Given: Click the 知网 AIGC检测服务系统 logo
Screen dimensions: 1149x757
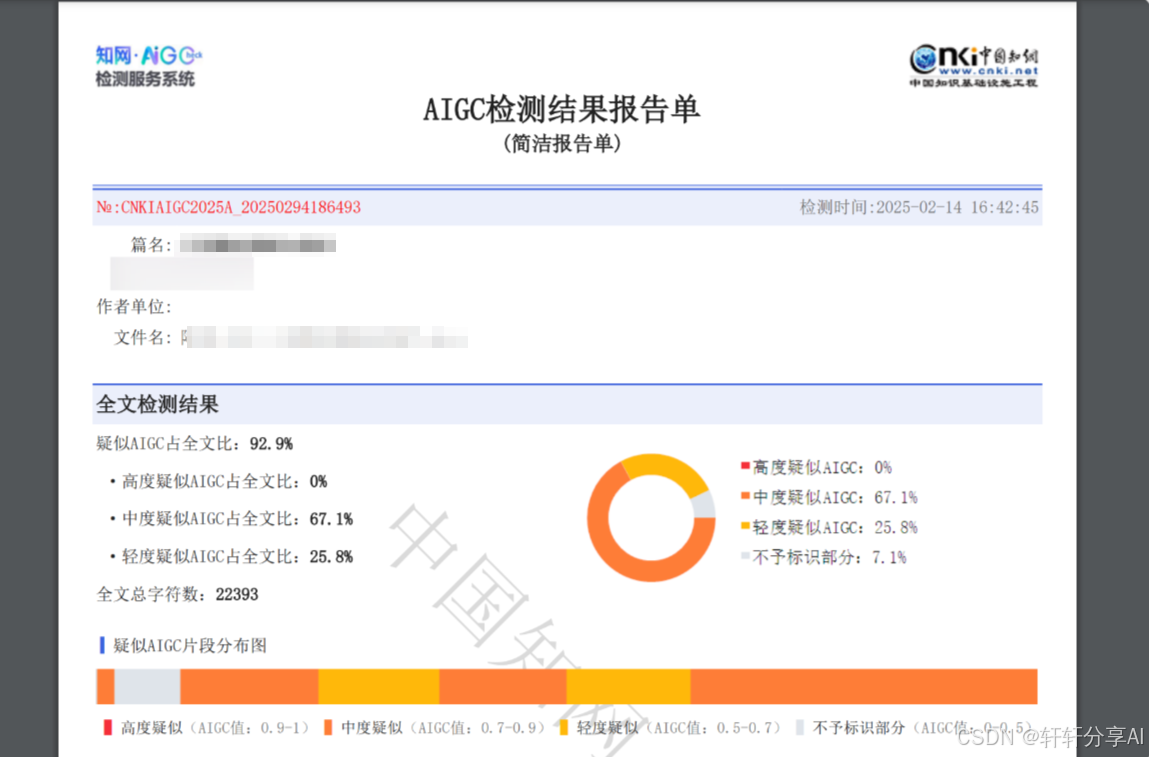Looking at the screenshot, I should pos(149,66).
